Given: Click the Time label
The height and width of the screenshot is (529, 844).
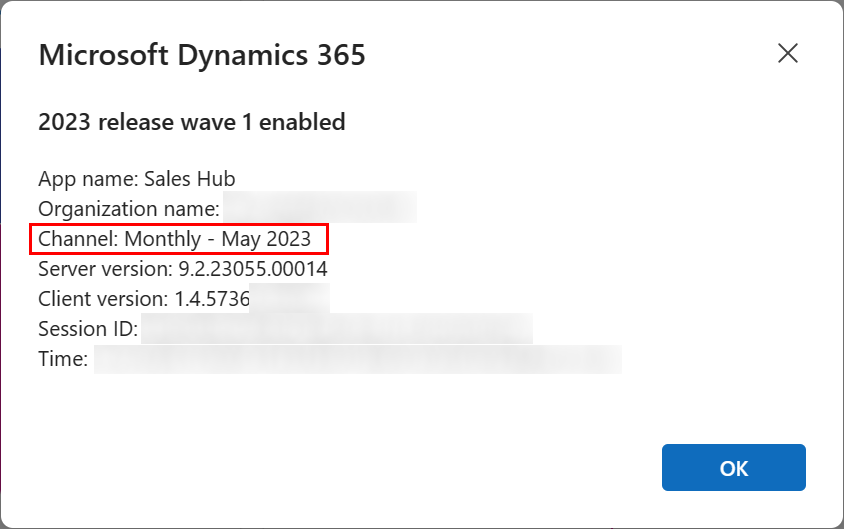Looking at the screenshot, I should coord(63,359).
